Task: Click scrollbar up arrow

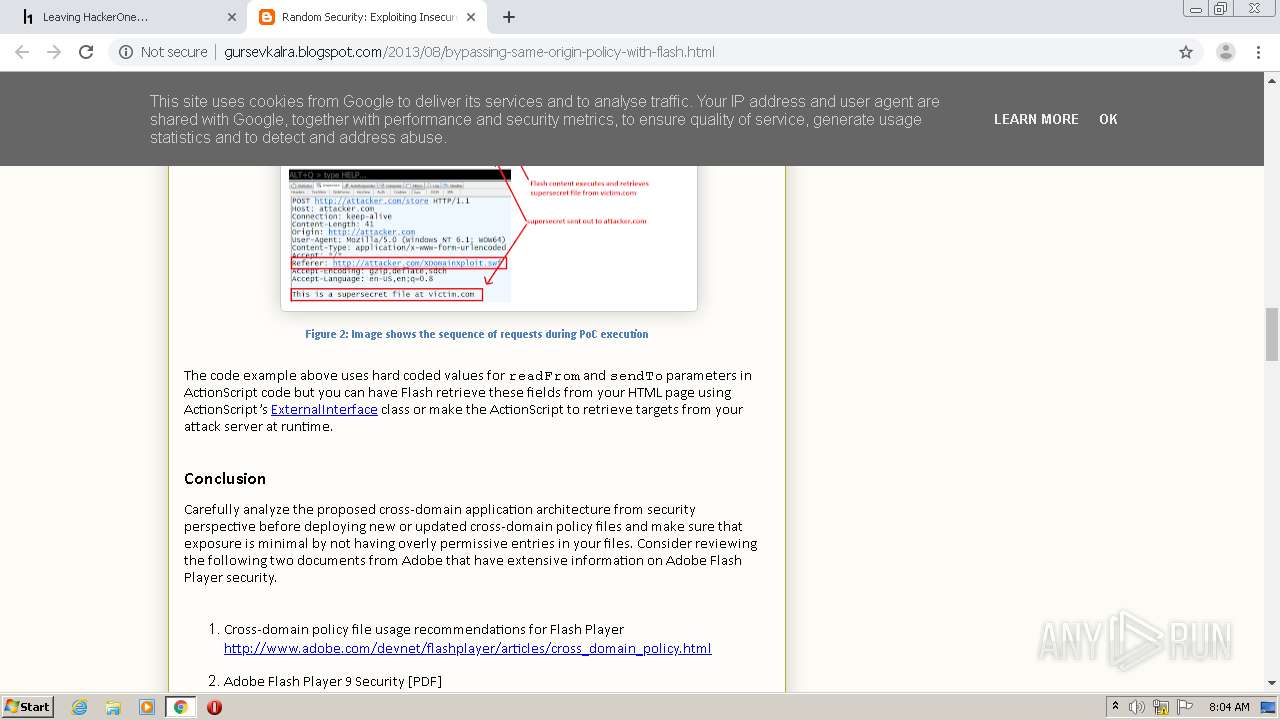Action: (x=1272, y=78)
